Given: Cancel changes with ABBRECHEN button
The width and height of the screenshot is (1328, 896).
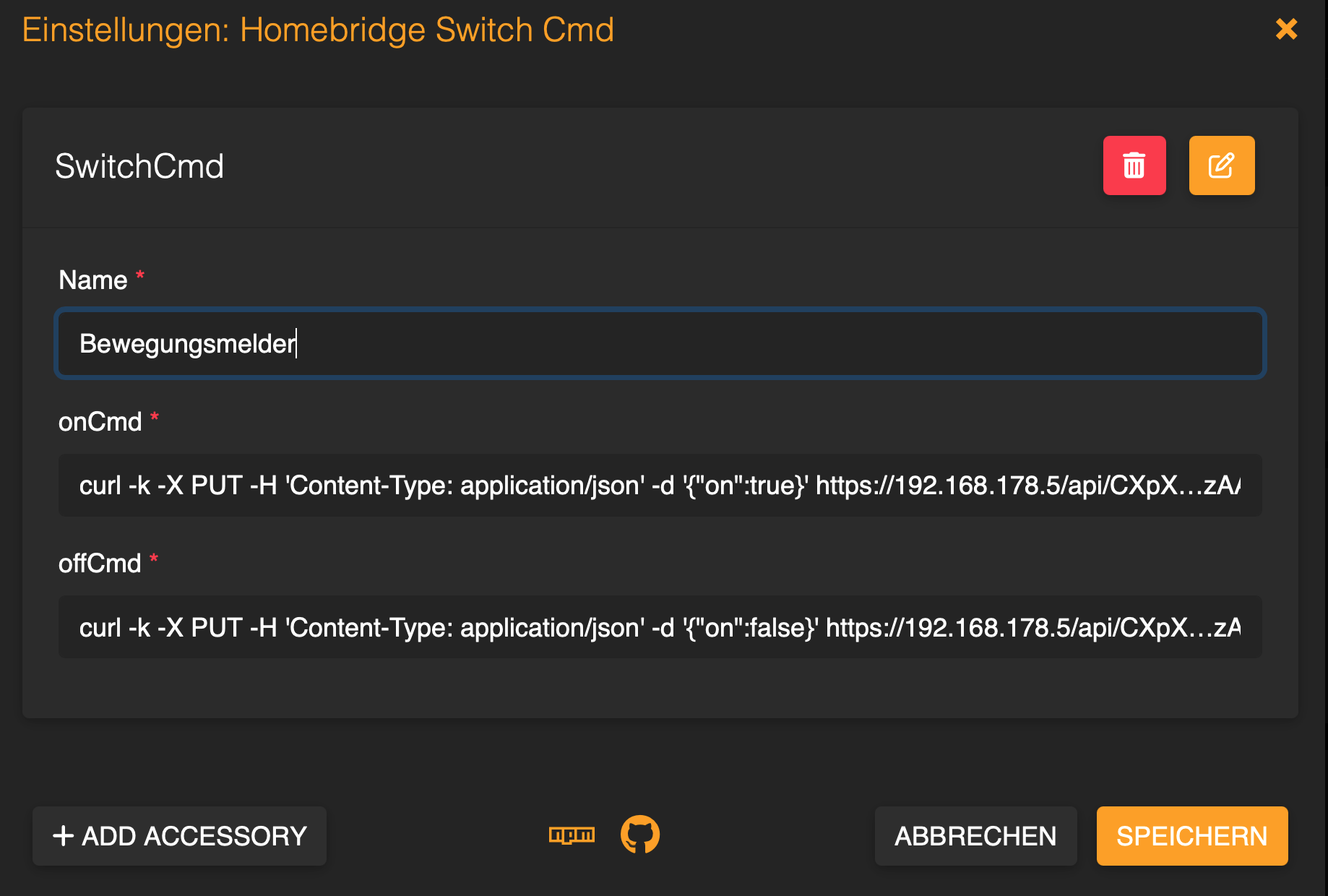Looking at the screenshot, I should tap(975, 836).
